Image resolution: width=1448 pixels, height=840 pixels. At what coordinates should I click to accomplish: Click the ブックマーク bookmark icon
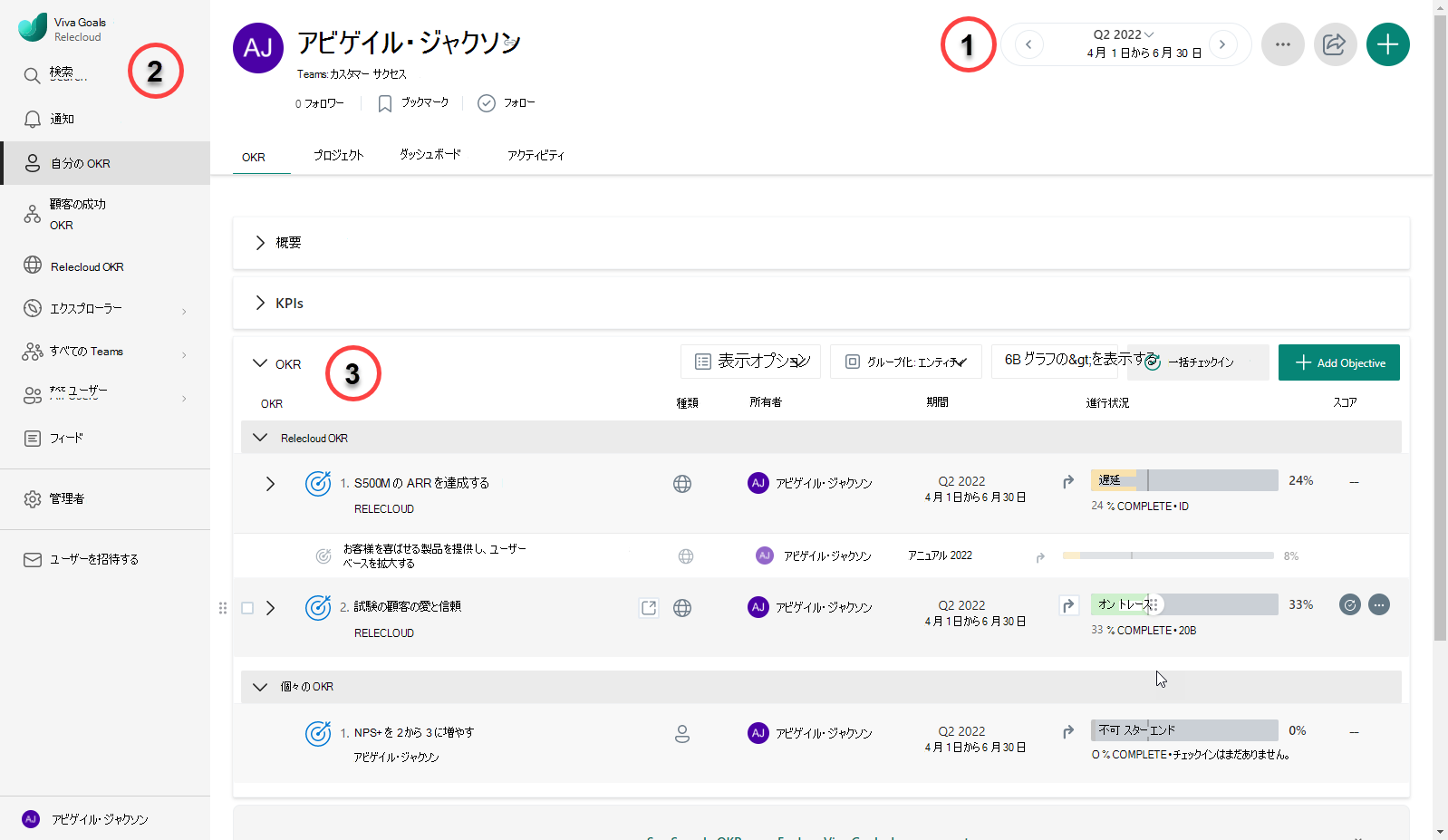click(385, 103)
